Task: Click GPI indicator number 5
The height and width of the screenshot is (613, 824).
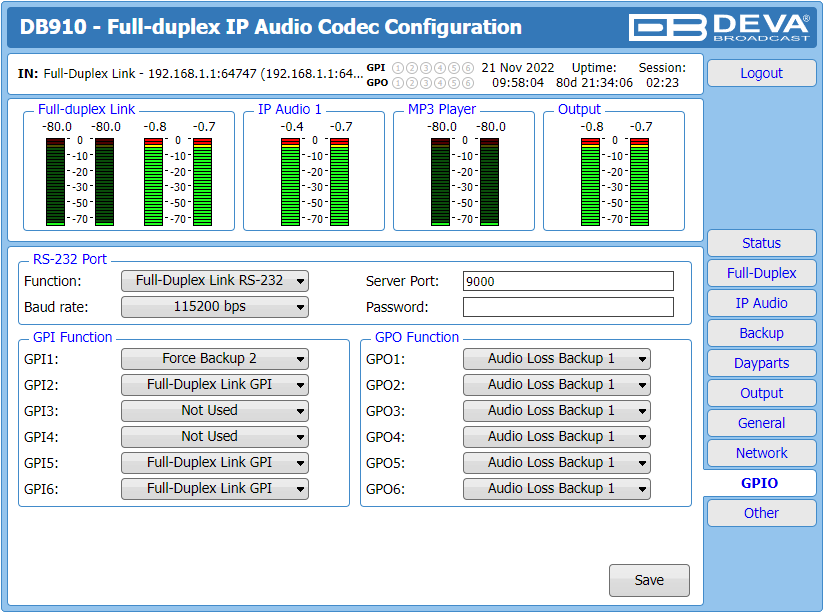Action: click(x=454, y=68)
